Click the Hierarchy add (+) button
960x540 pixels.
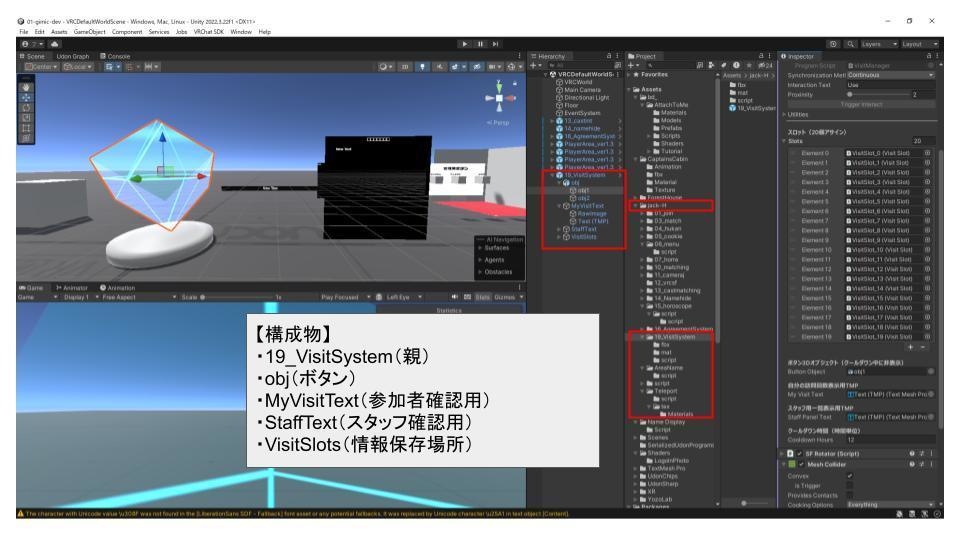click(535, 65)
